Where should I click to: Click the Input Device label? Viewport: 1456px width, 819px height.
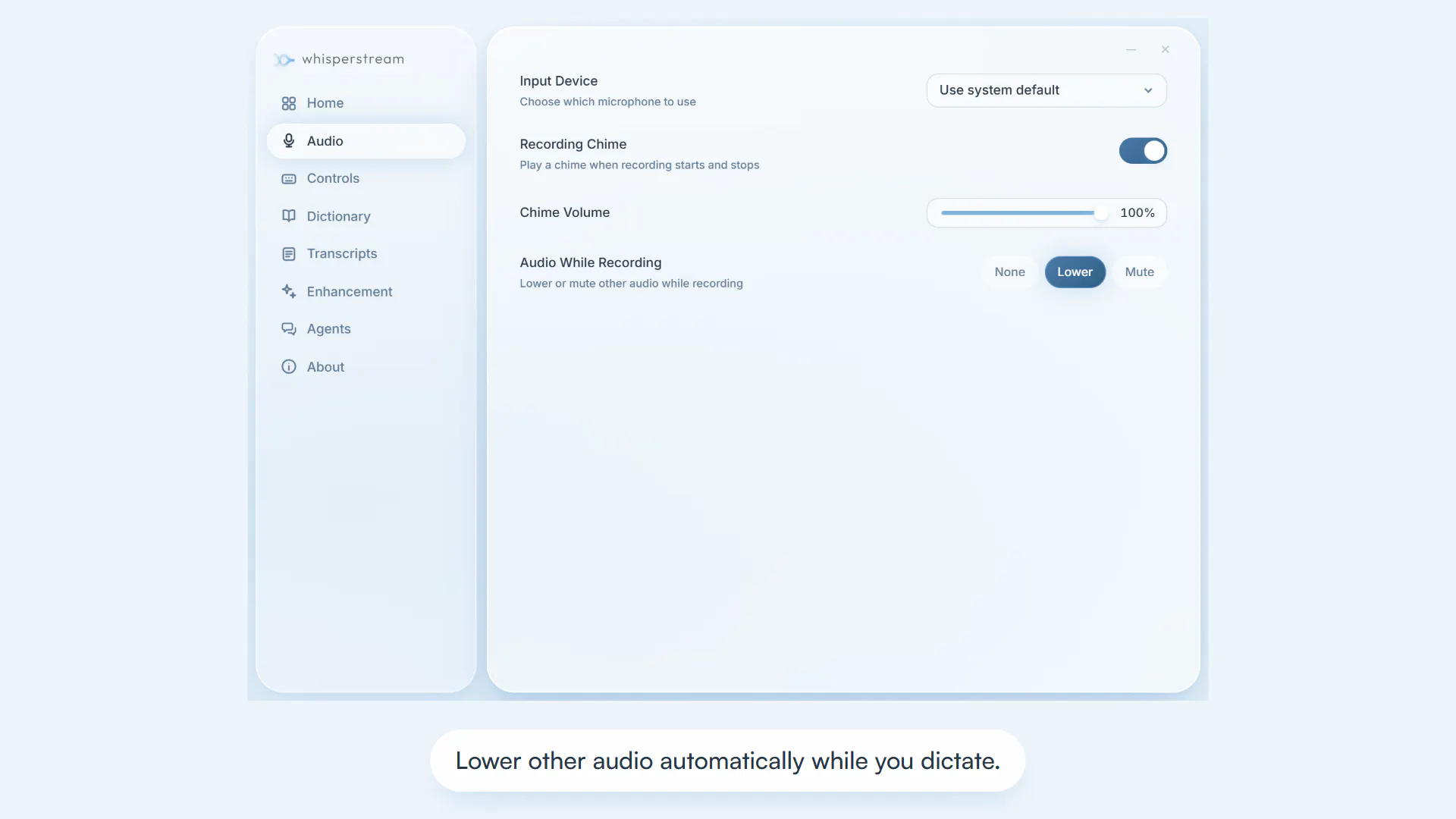click(x=558, y=81)
